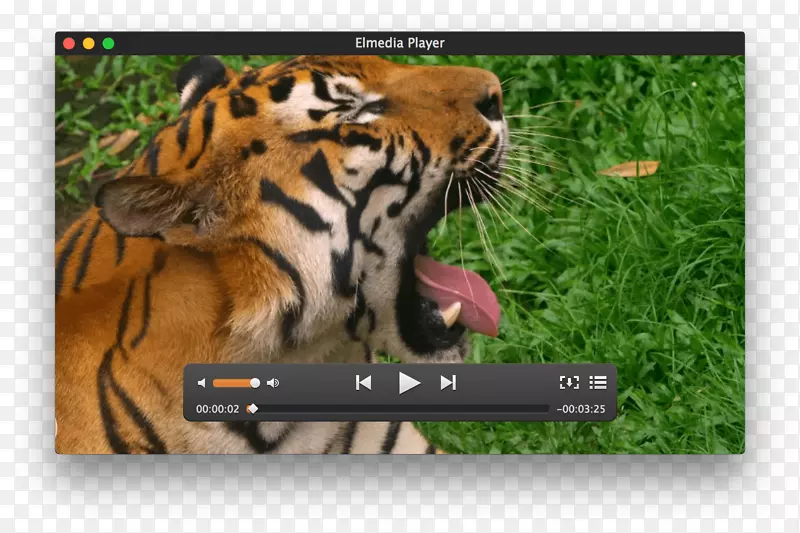Click the volume slider knob
800x533 pixels.
255,383
